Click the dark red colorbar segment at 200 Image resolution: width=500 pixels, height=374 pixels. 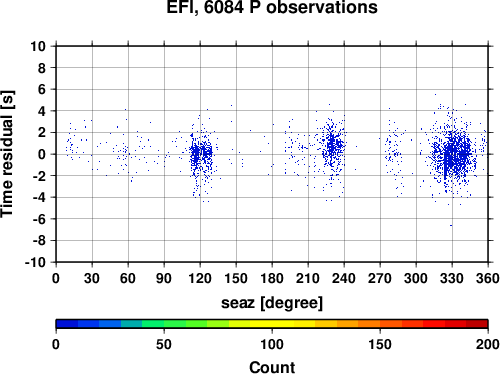477,324
